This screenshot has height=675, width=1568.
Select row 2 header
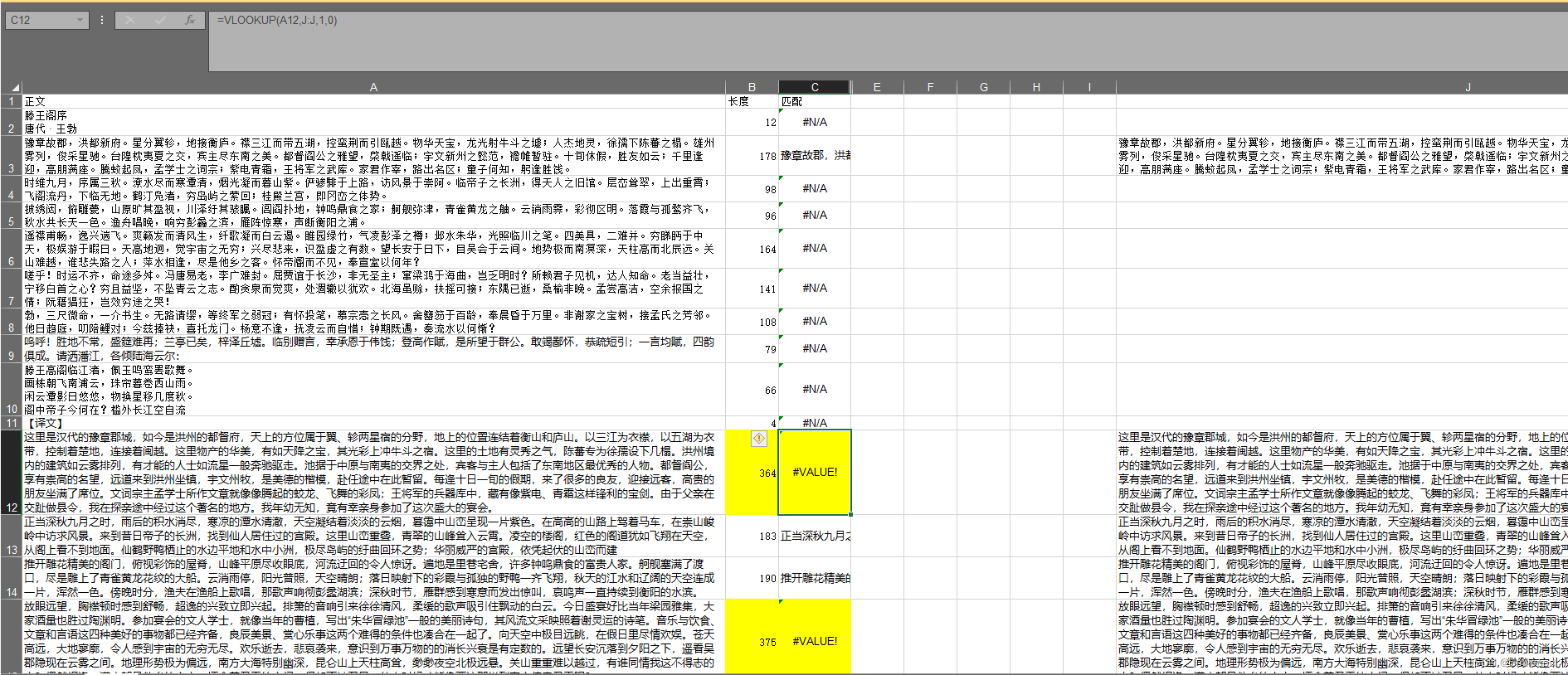[11, 122]
